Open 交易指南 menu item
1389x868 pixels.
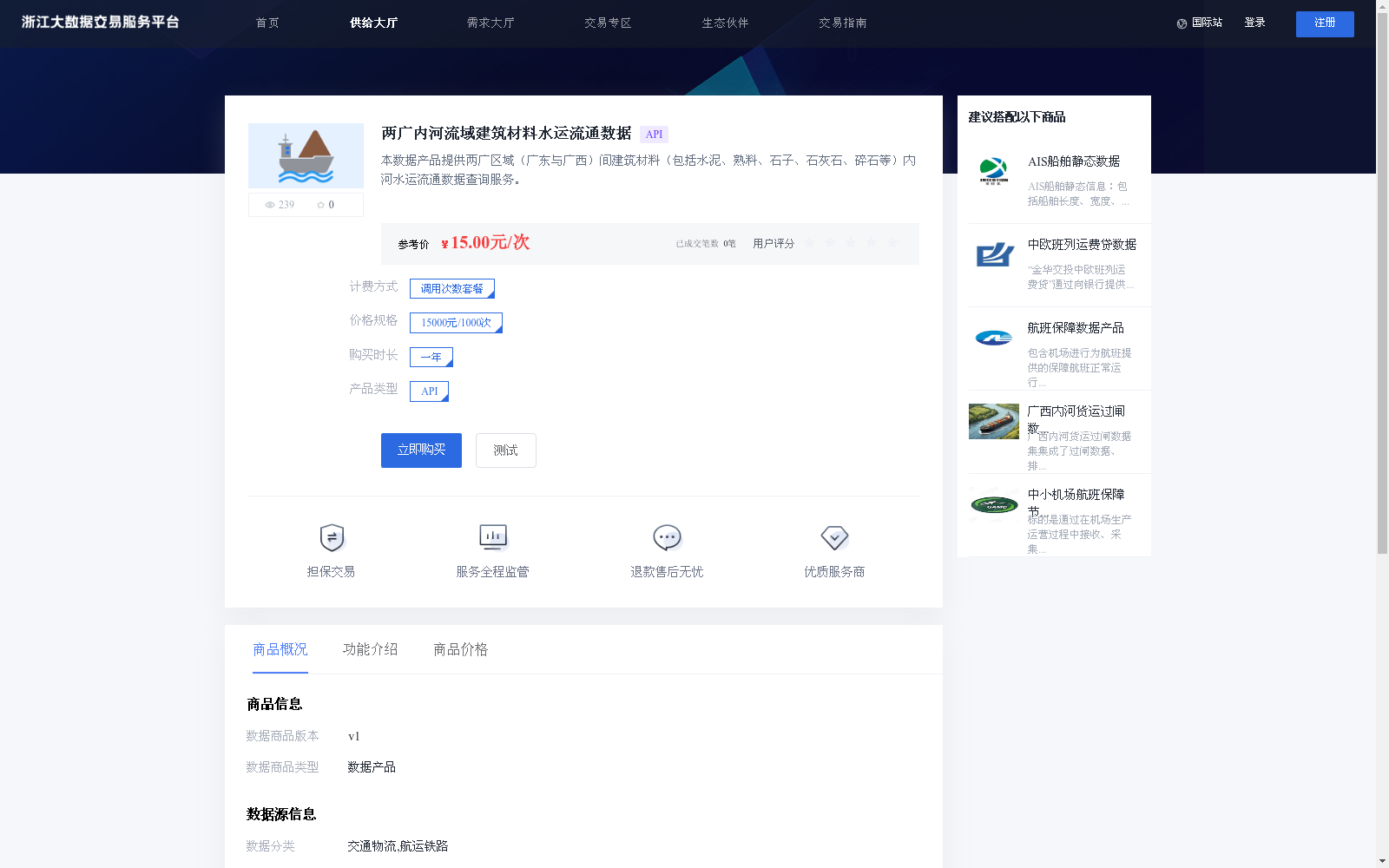coord(842,23)
